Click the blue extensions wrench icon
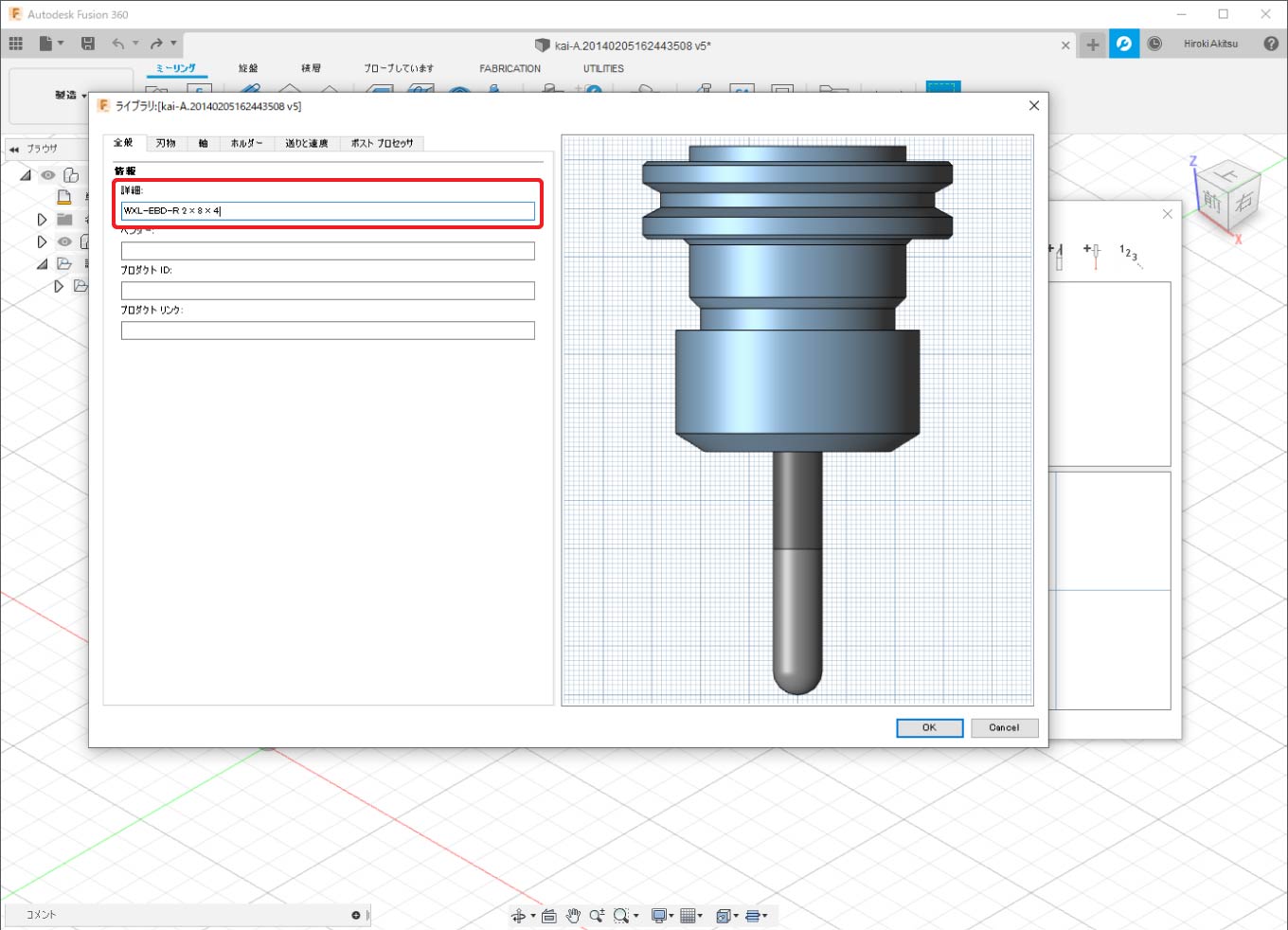1288x930 pixels. tap(1124, 44)
